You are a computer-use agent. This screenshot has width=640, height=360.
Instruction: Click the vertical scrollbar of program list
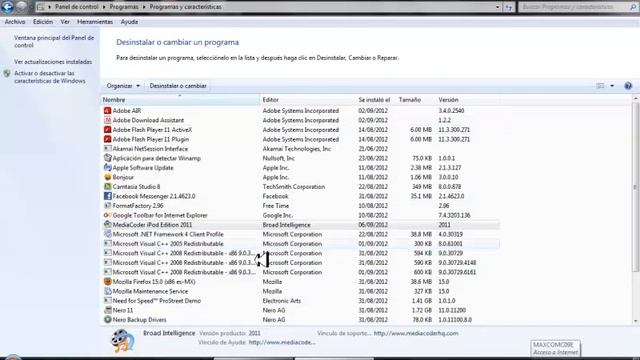click(636, 188)
